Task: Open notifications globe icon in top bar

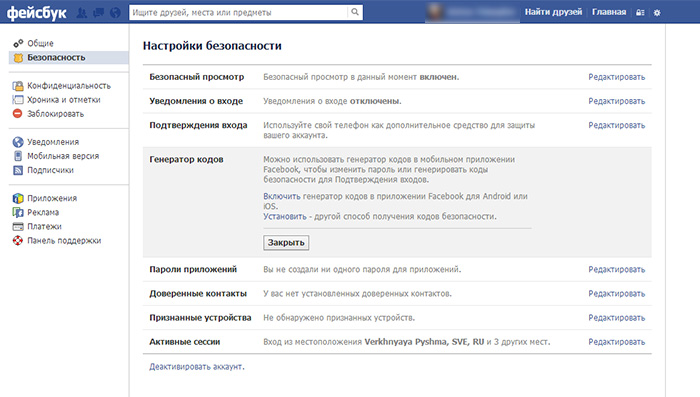Action: pos(115,13)
